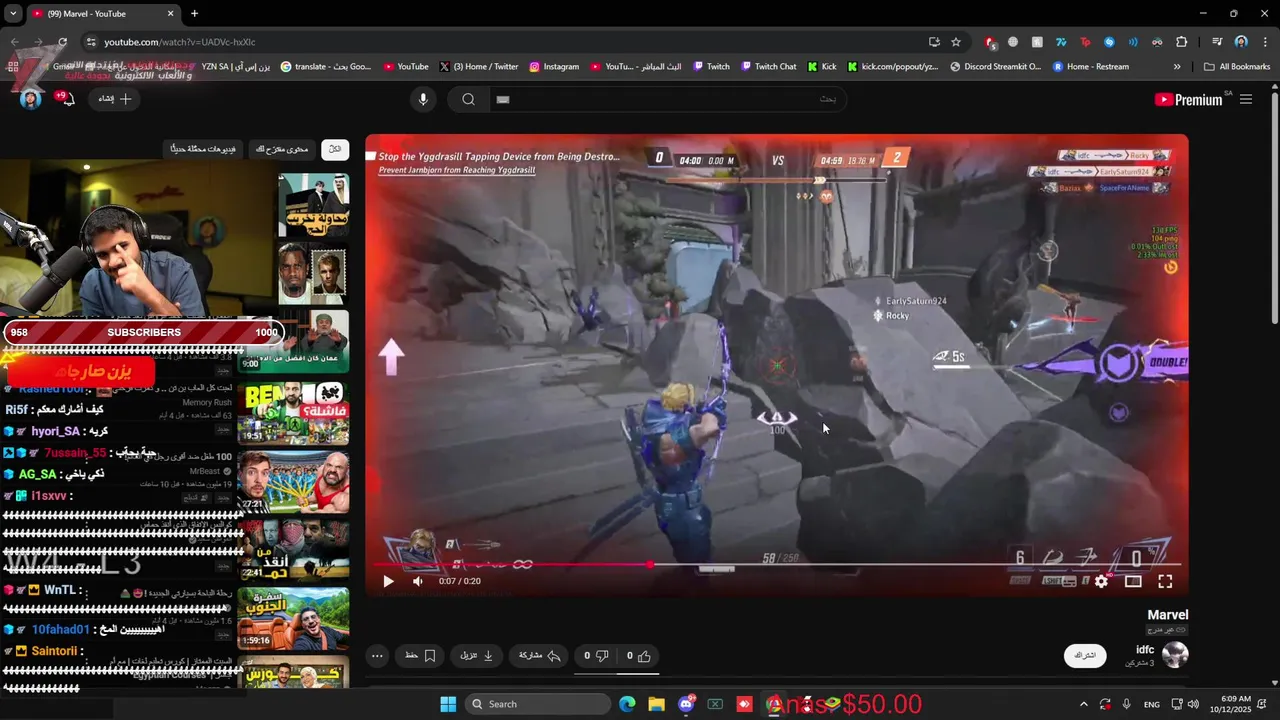Image resolution: width=1280 pixels, height=720 pixels.
Task: Select the all (الكل) filter chip
Action: [335, 149]
